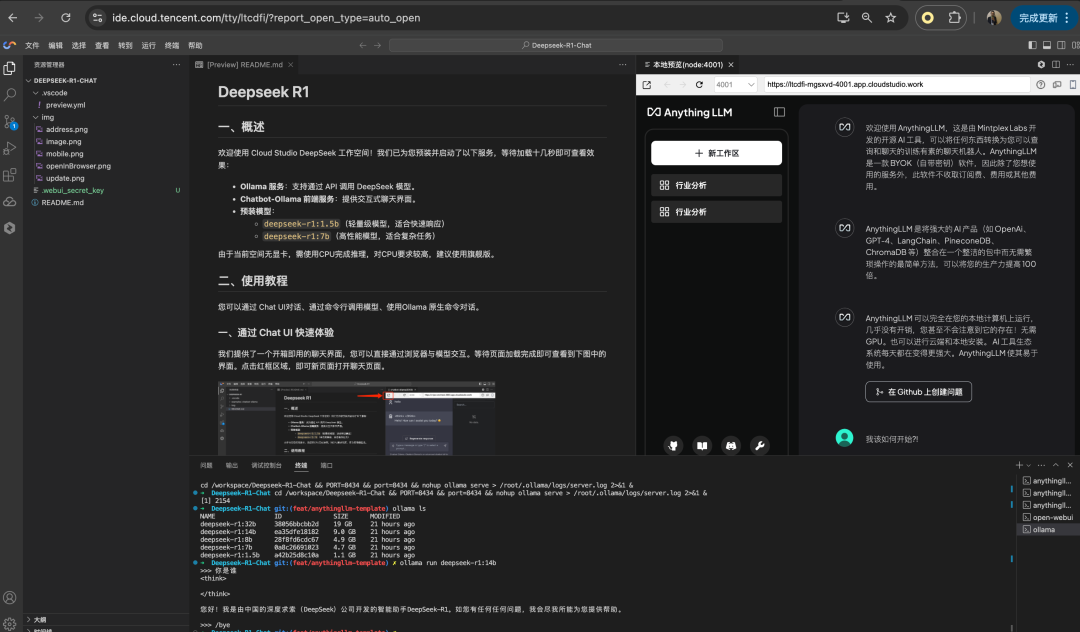Open the 编辑 menu

(x=56, y=45)
